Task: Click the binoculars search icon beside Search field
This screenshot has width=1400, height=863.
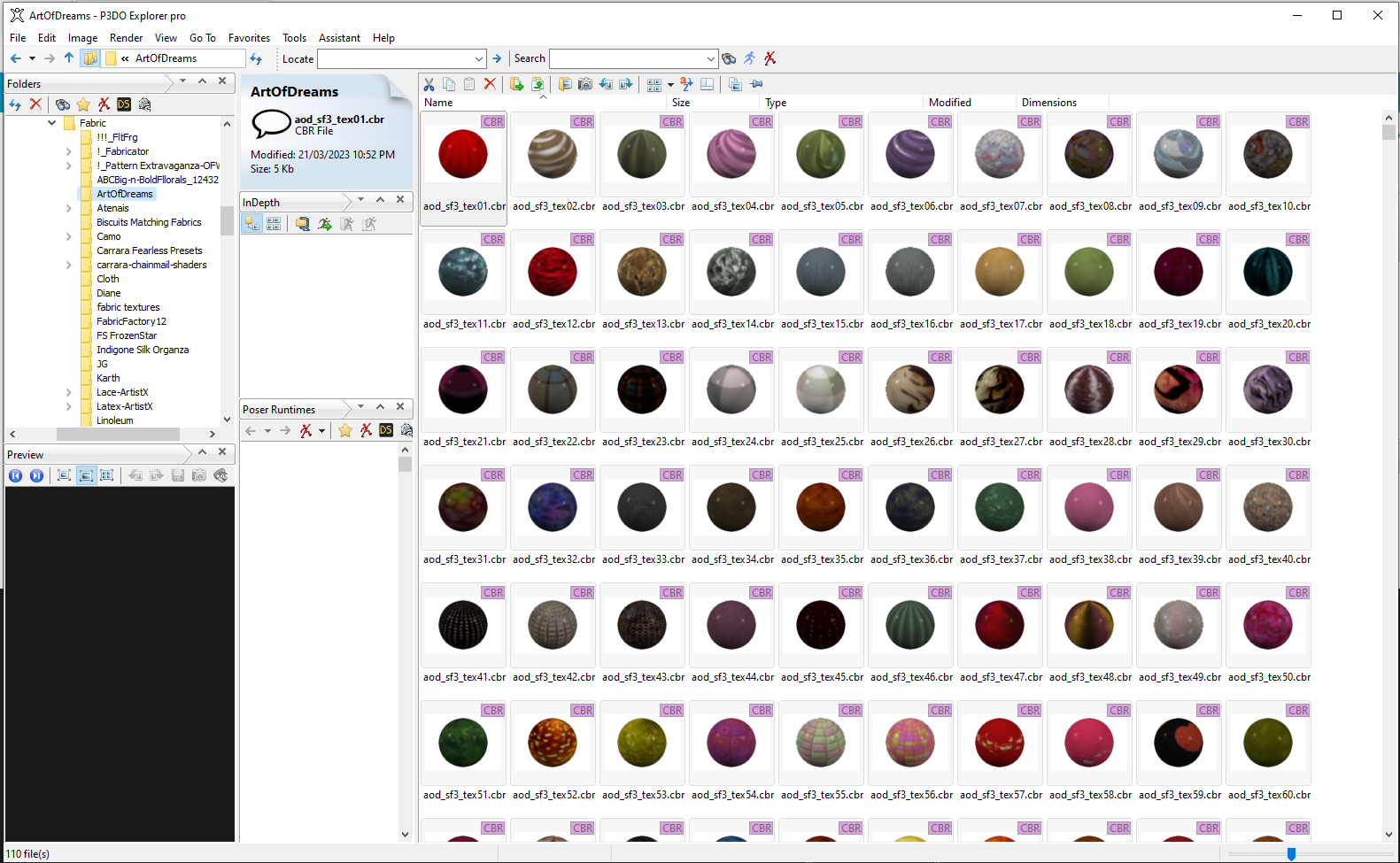Action: (x=729, y=58)
